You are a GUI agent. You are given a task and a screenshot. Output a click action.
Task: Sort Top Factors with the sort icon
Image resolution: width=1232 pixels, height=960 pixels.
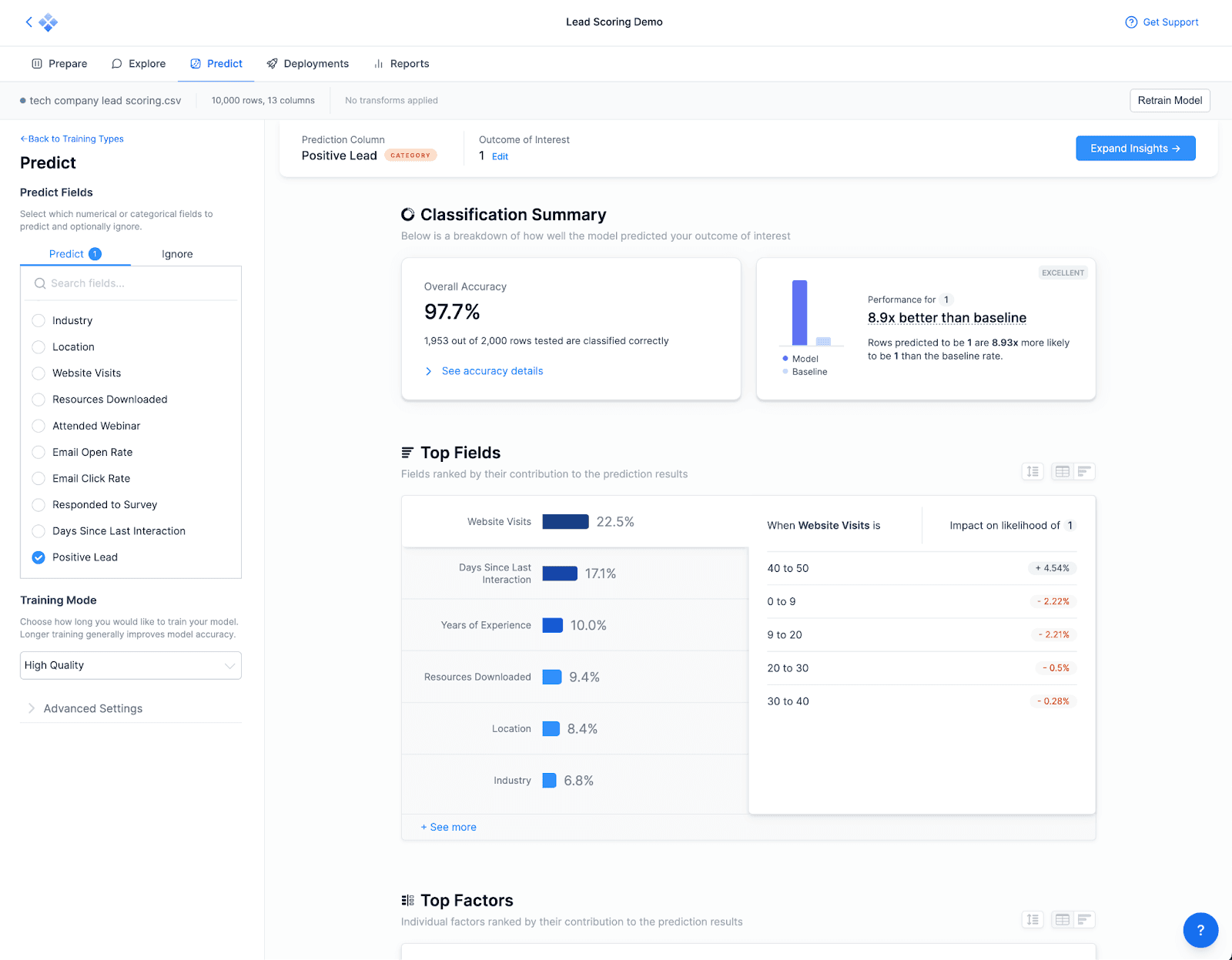(x=1033, y=919)
